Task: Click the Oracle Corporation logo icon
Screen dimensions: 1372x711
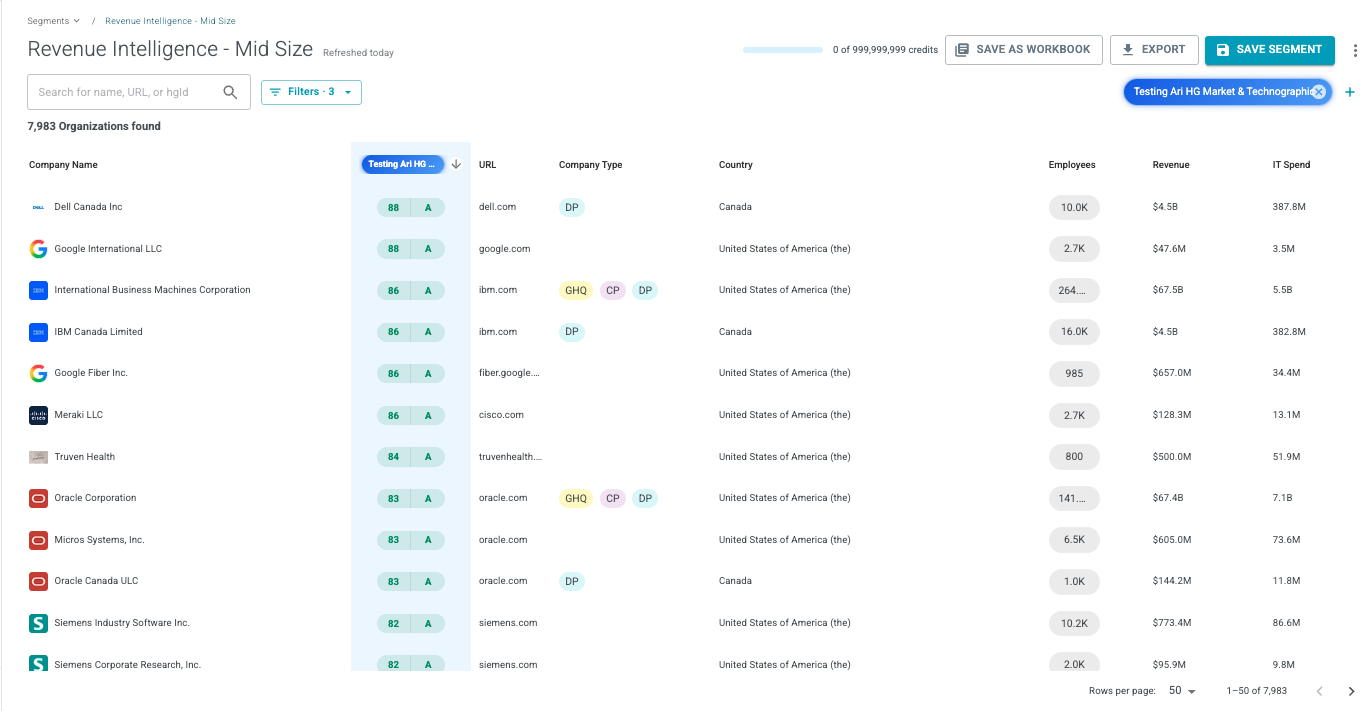Action: click(x=38, y=498)
